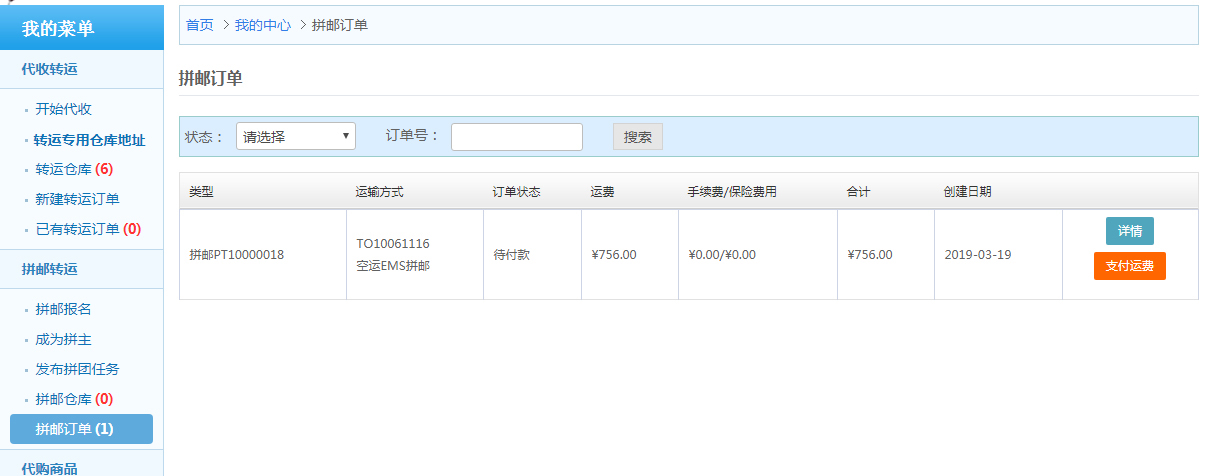Select 拼邮报名 in the sidebar
The image size is (1207, 476).
tap(64, 309)
